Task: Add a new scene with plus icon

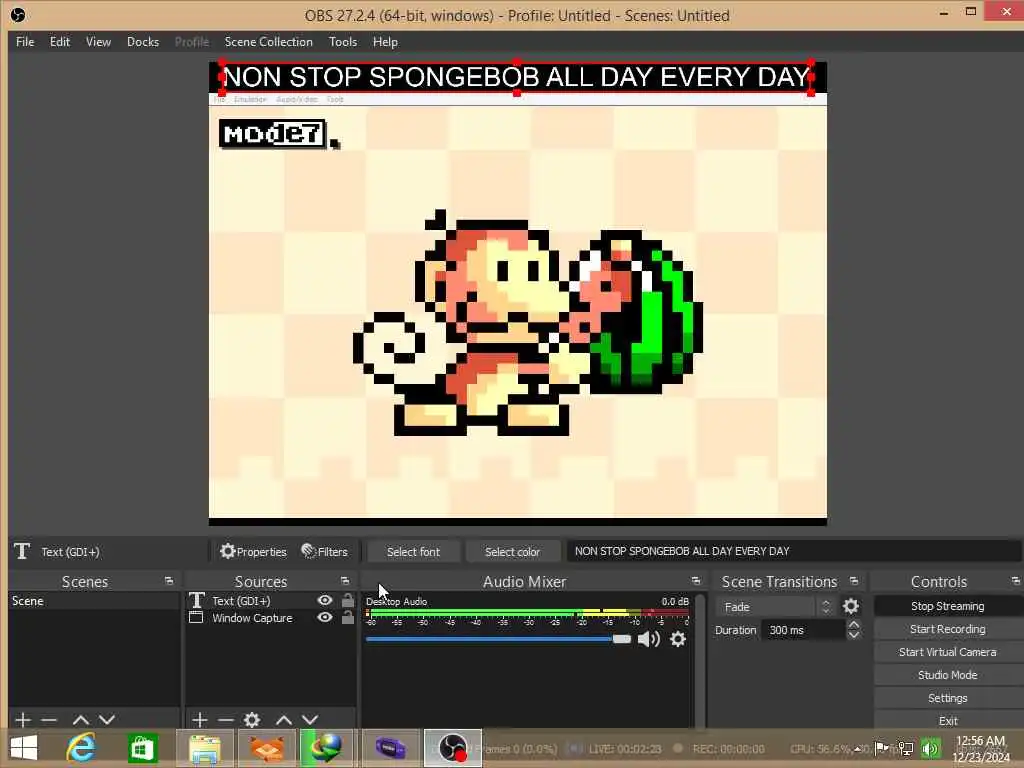Action: [x=23, y=720]
